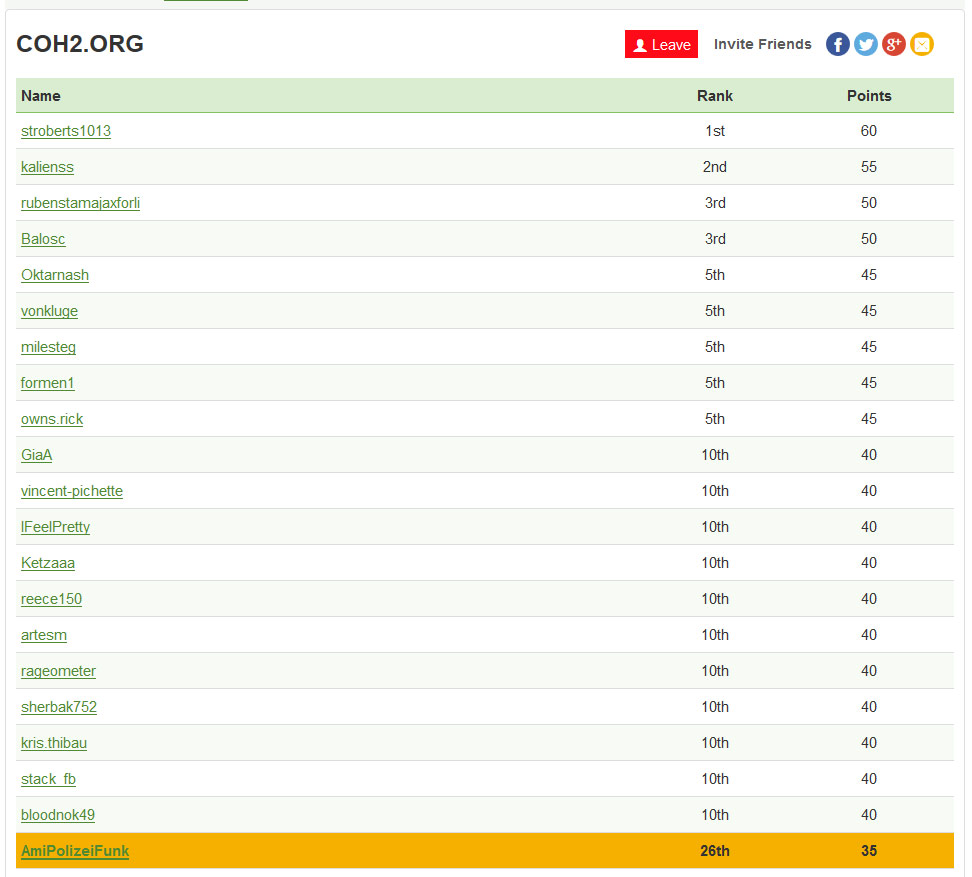This screenshot has height=877, width=972.
Task: Open owns.rick profile link
Action: tap(52, 418)
